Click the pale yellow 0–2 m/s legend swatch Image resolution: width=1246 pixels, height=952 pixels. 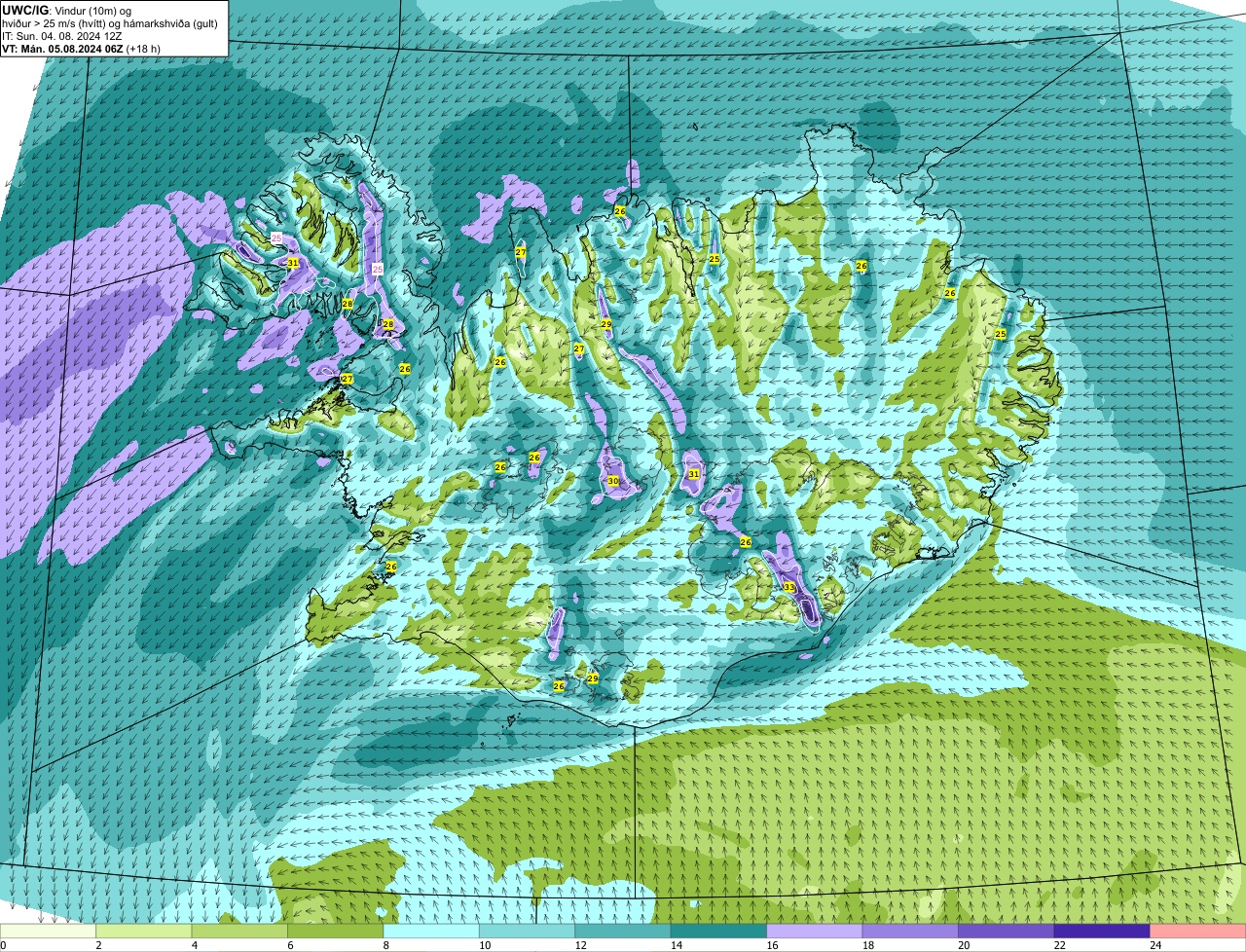point(49,931)
